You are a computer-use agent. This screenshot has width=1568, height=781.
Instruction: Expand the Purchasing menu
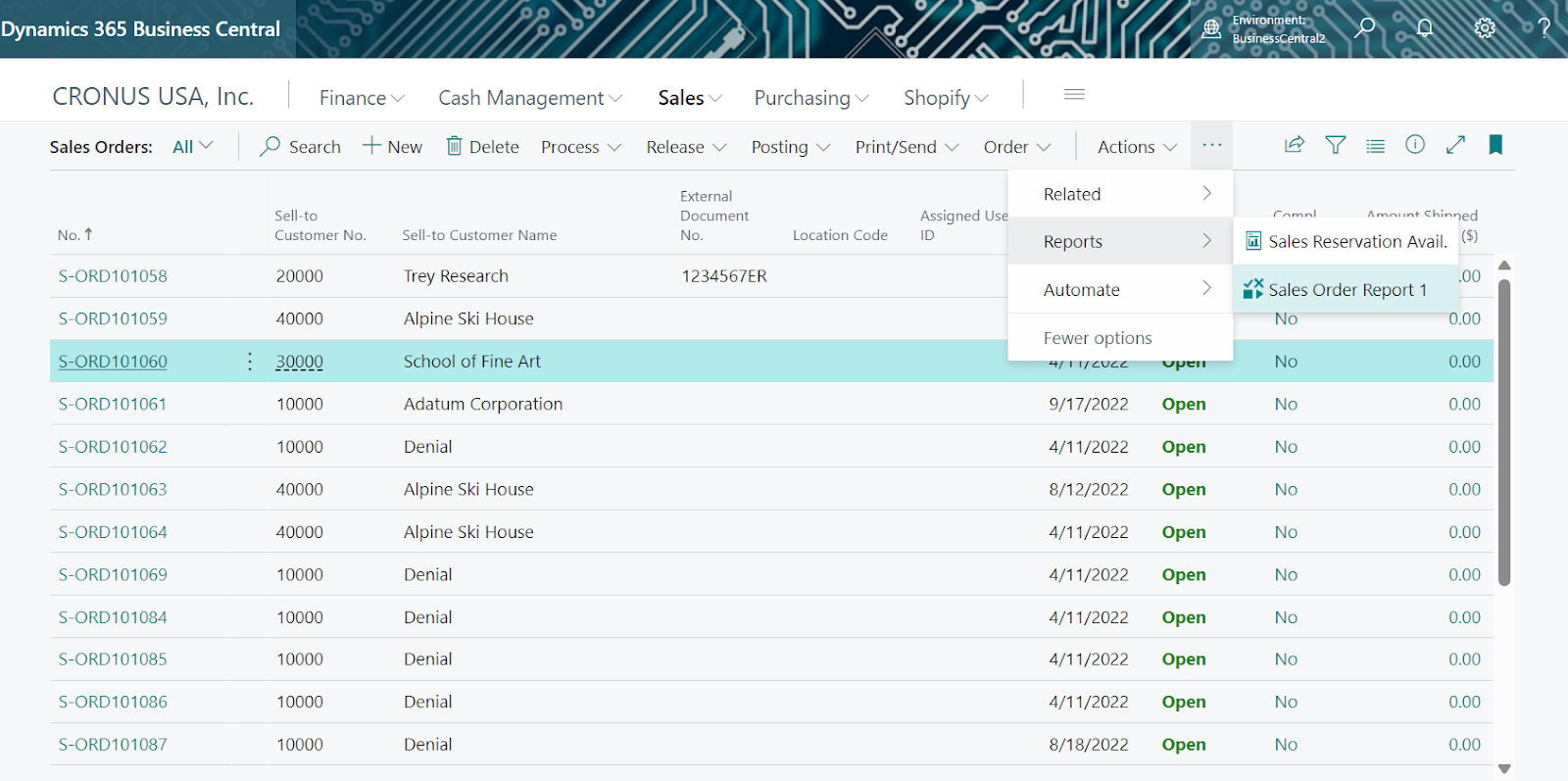coord(811,98)
